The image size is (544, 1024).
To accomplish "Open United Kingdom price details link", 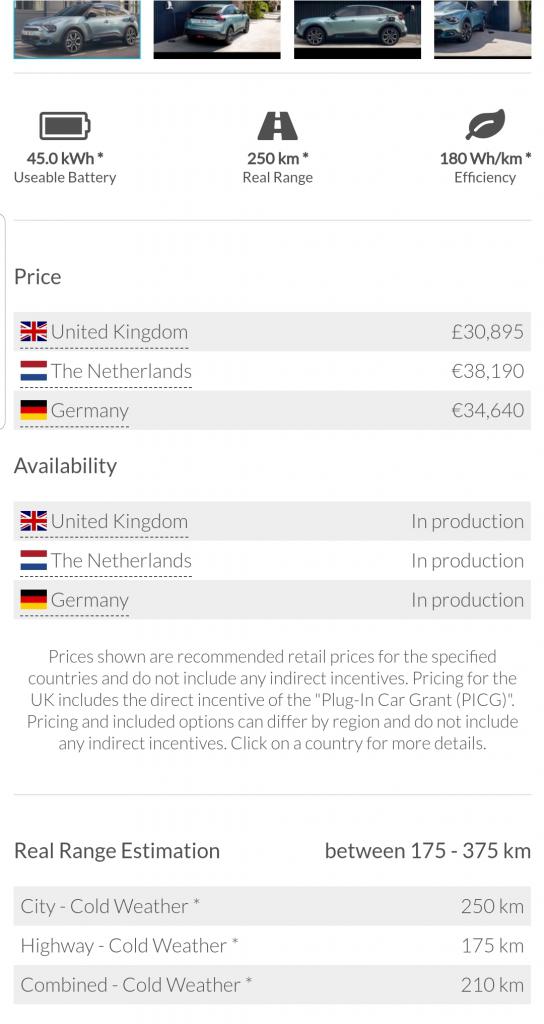I will click(120, 332).
